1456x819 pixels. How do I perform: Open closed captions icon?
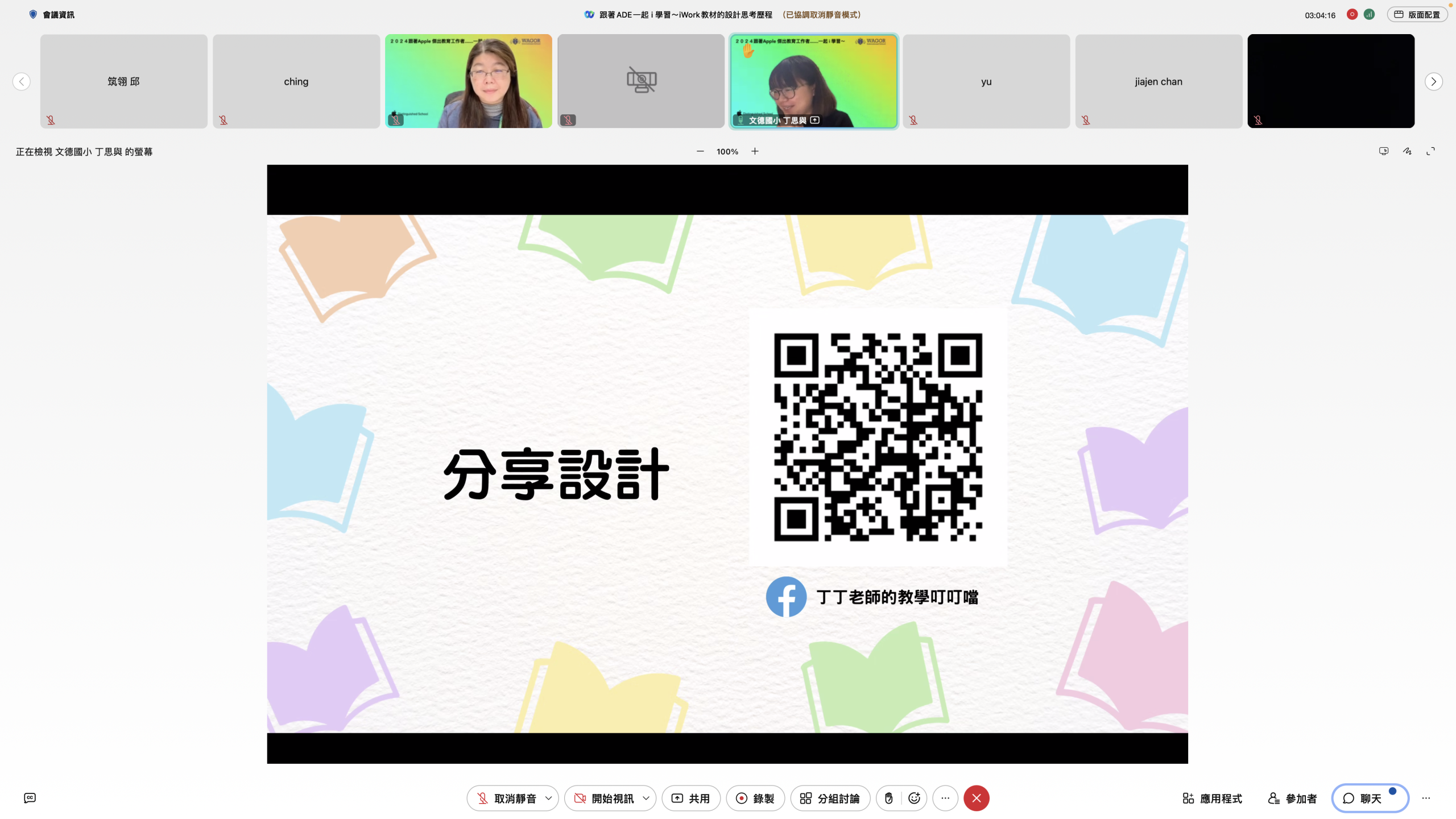[x=30, y=798]
